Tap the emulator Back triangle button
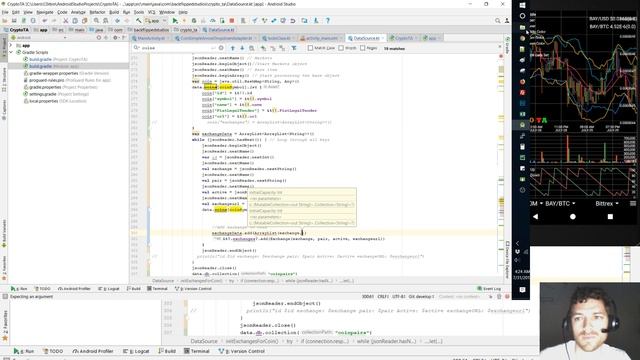 (x=536, y=217)
